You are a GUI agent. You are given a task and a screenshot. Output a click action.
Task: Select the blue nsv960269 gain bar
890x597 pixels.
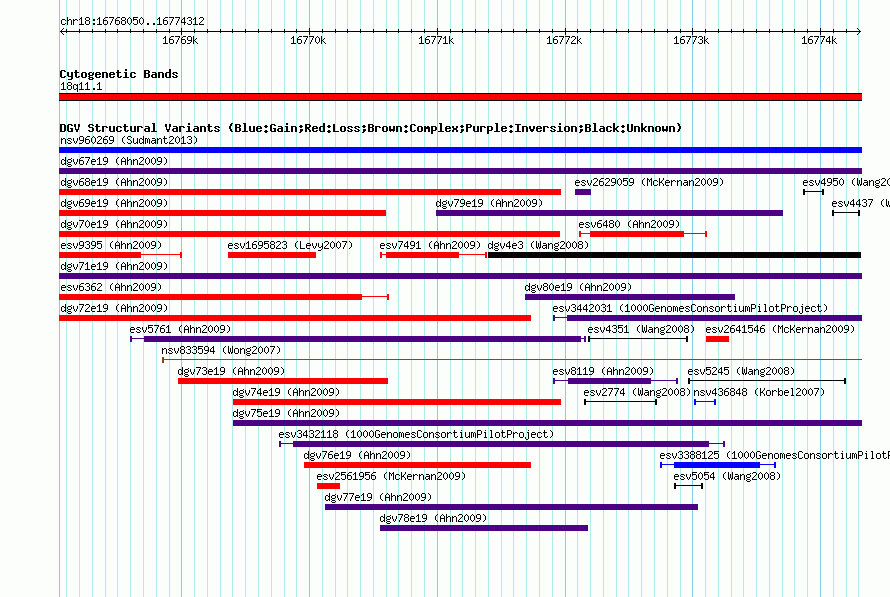click(x=460, y=150)
